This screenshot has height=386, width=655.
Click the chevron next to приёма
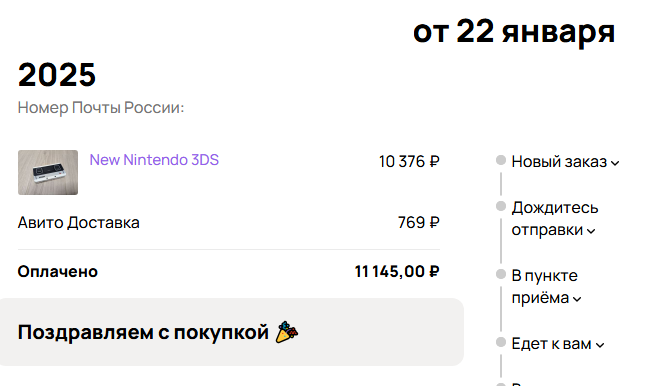(x=577, y=299)
